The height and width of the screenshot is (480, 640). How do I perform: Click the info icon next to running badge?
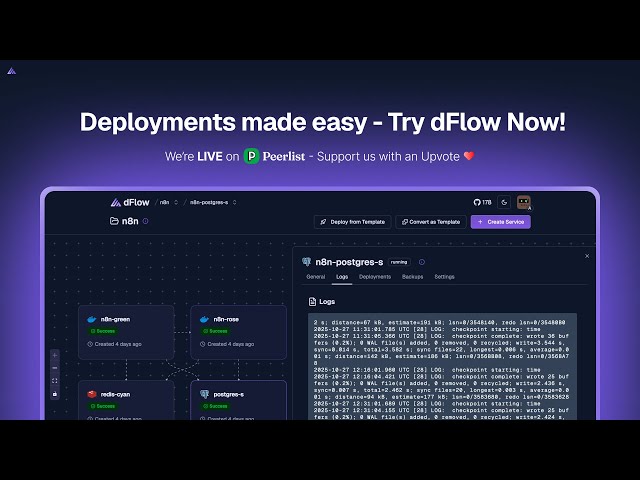(422, 262)
